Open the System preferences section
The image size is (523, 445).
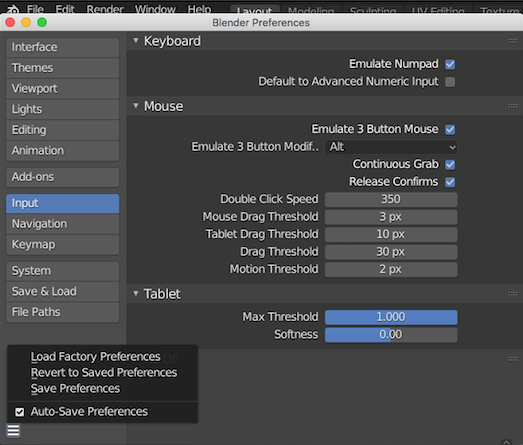(62, 271)
